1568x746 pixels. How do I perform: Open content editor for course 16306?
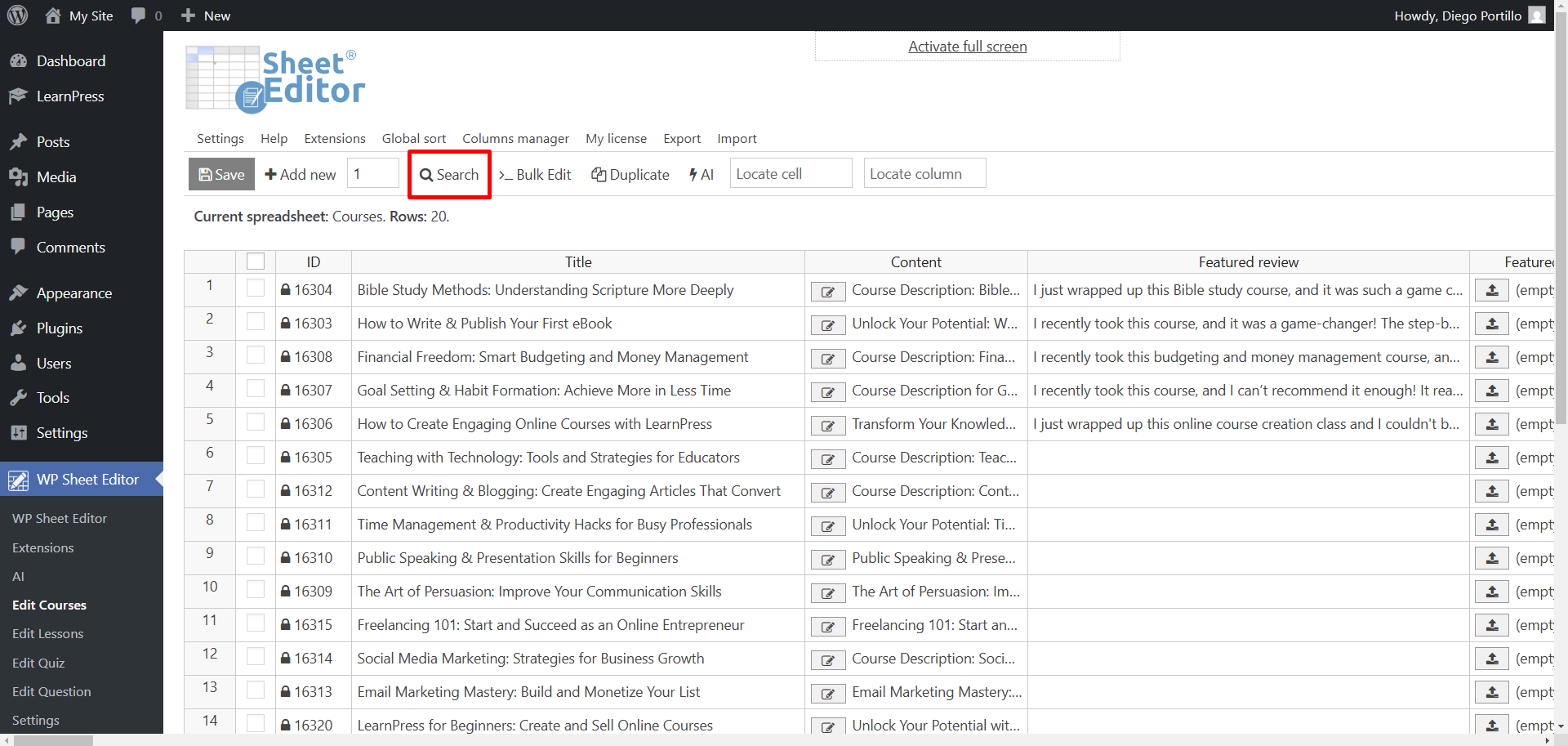click(x=828, y=426)
